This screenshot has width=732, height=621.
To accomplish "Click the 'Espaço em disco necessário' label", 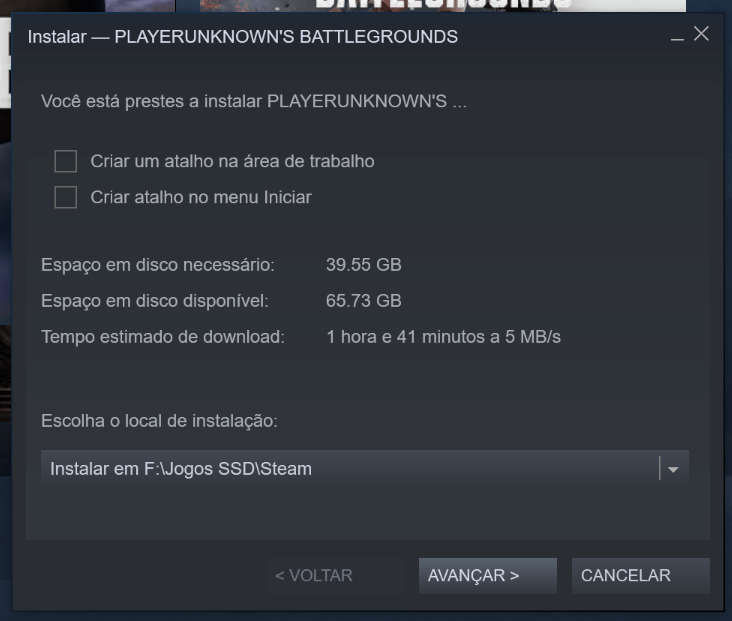I will [158, 265].
